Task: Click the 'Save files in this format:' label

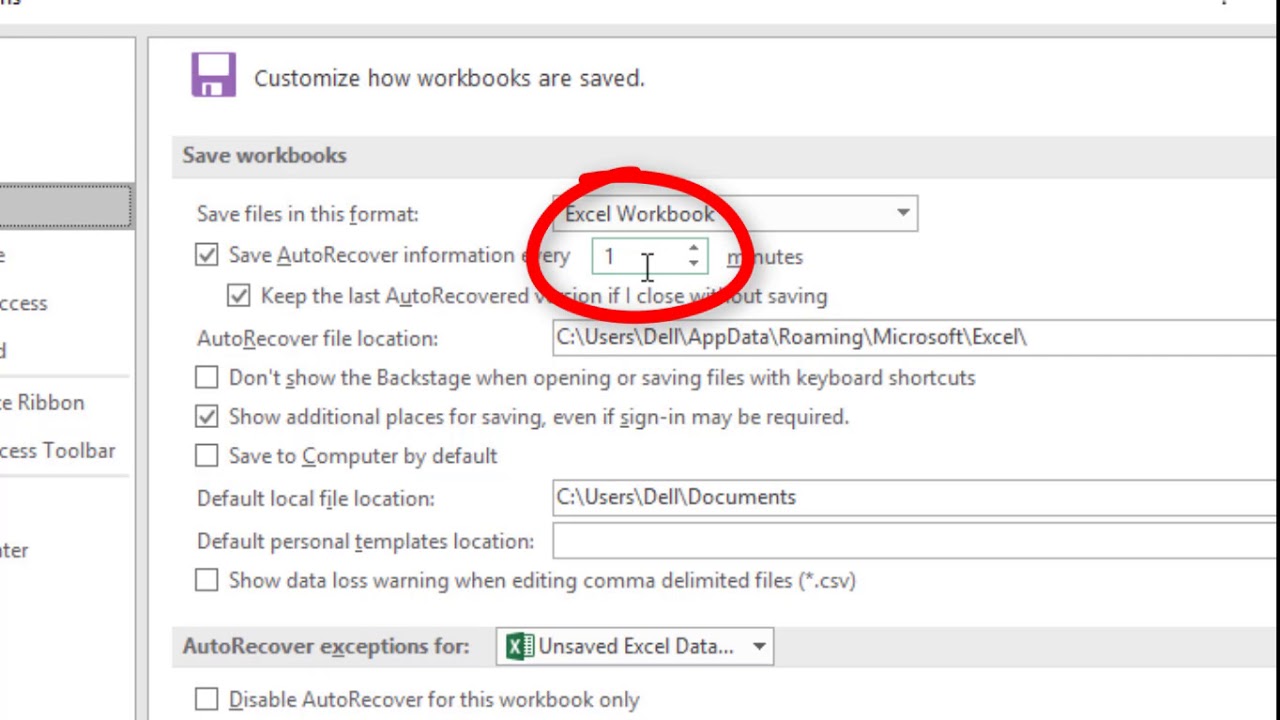Action: click(x=308, y=214)
